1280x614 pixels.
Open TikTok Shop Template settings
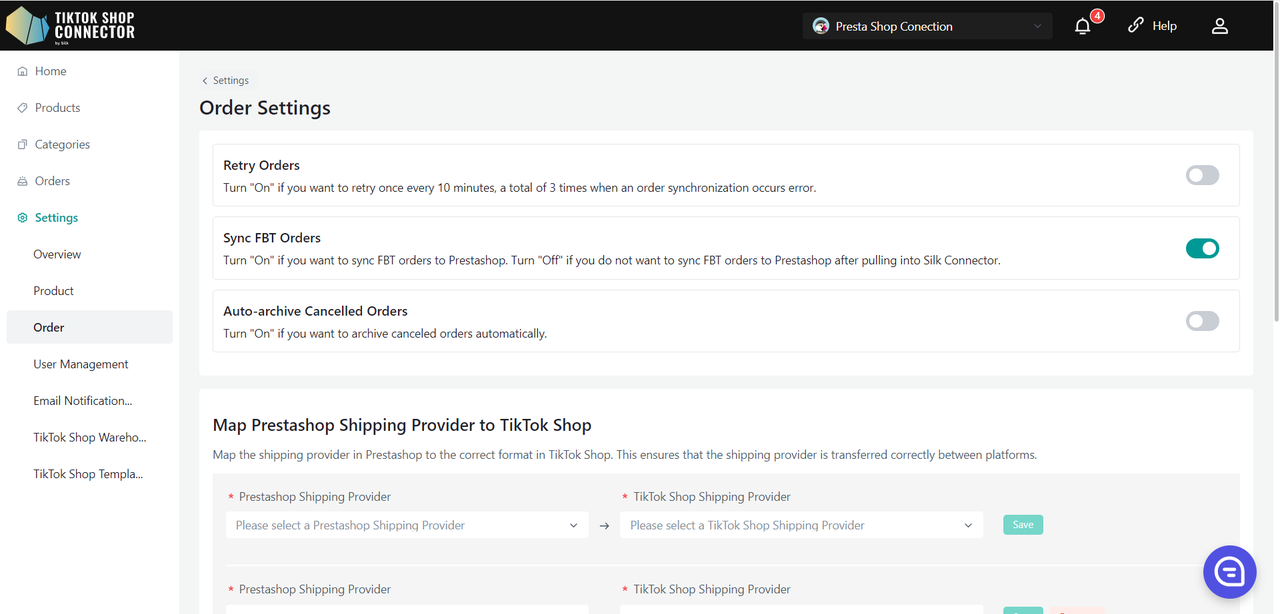(x=89, y=474)
